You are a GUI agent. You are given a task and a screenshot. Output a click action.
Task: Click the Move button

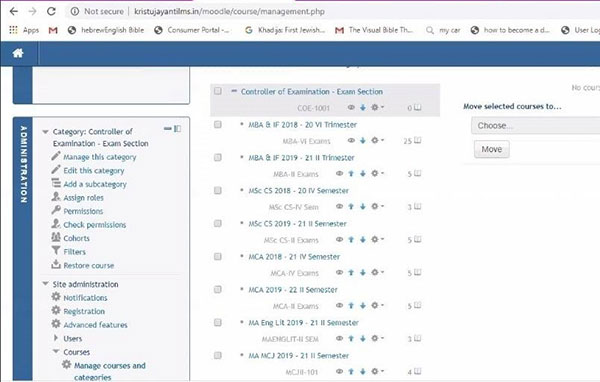[x=492, y=149]
